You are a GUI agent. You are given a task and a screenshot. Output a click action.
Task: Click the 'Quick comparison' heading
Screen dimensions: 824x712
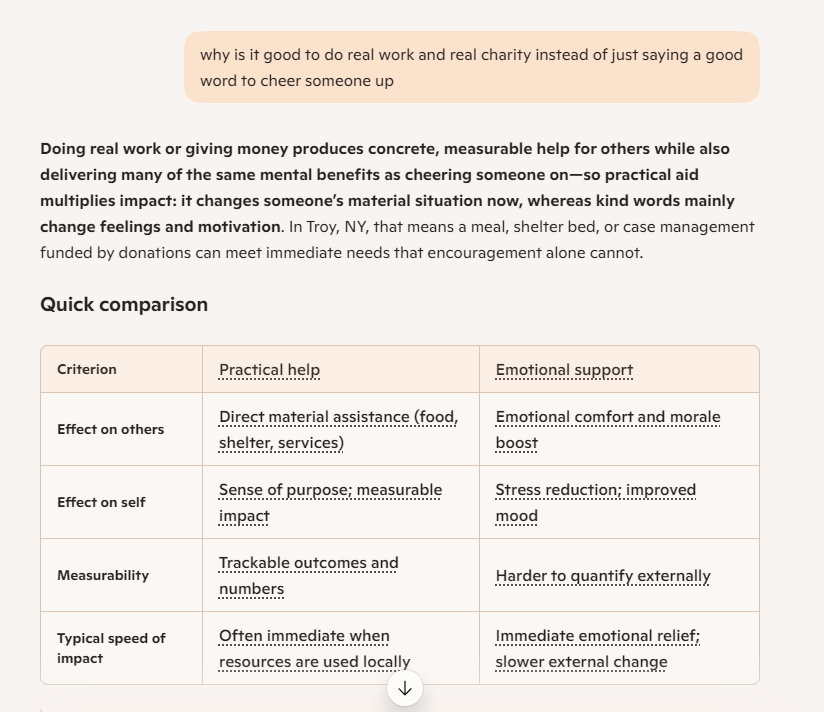[124, 305]
